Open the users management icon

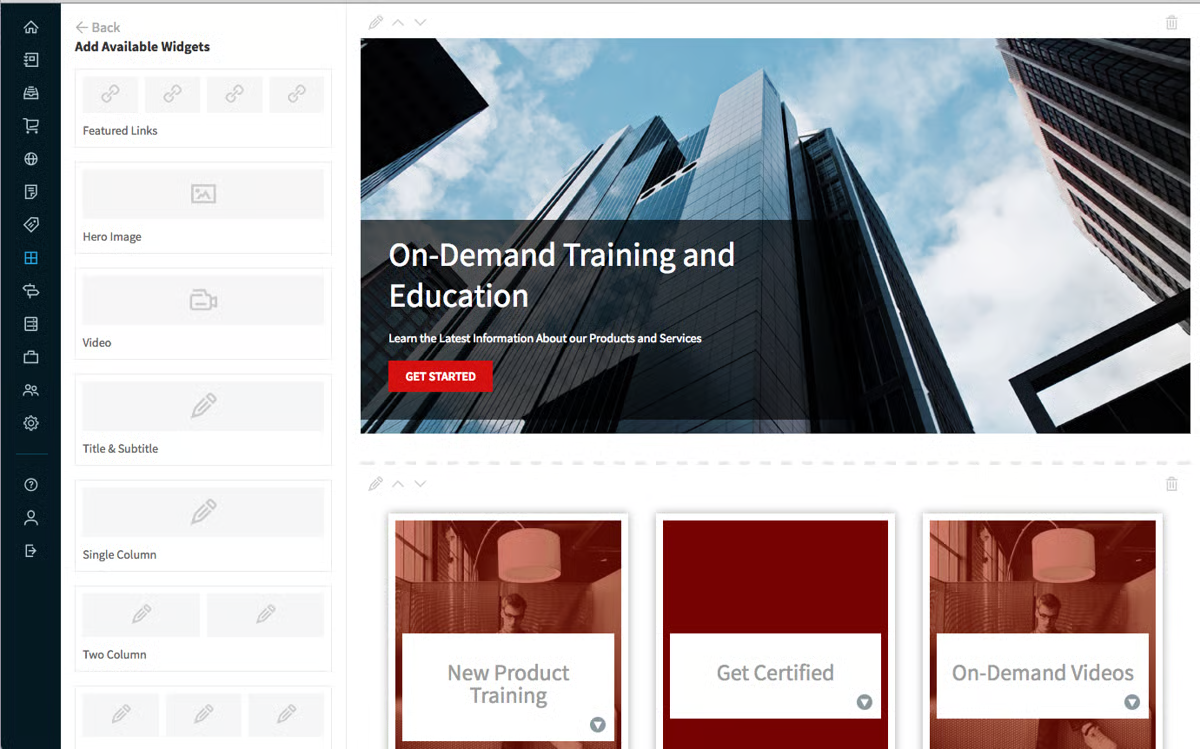pos(30,390)
